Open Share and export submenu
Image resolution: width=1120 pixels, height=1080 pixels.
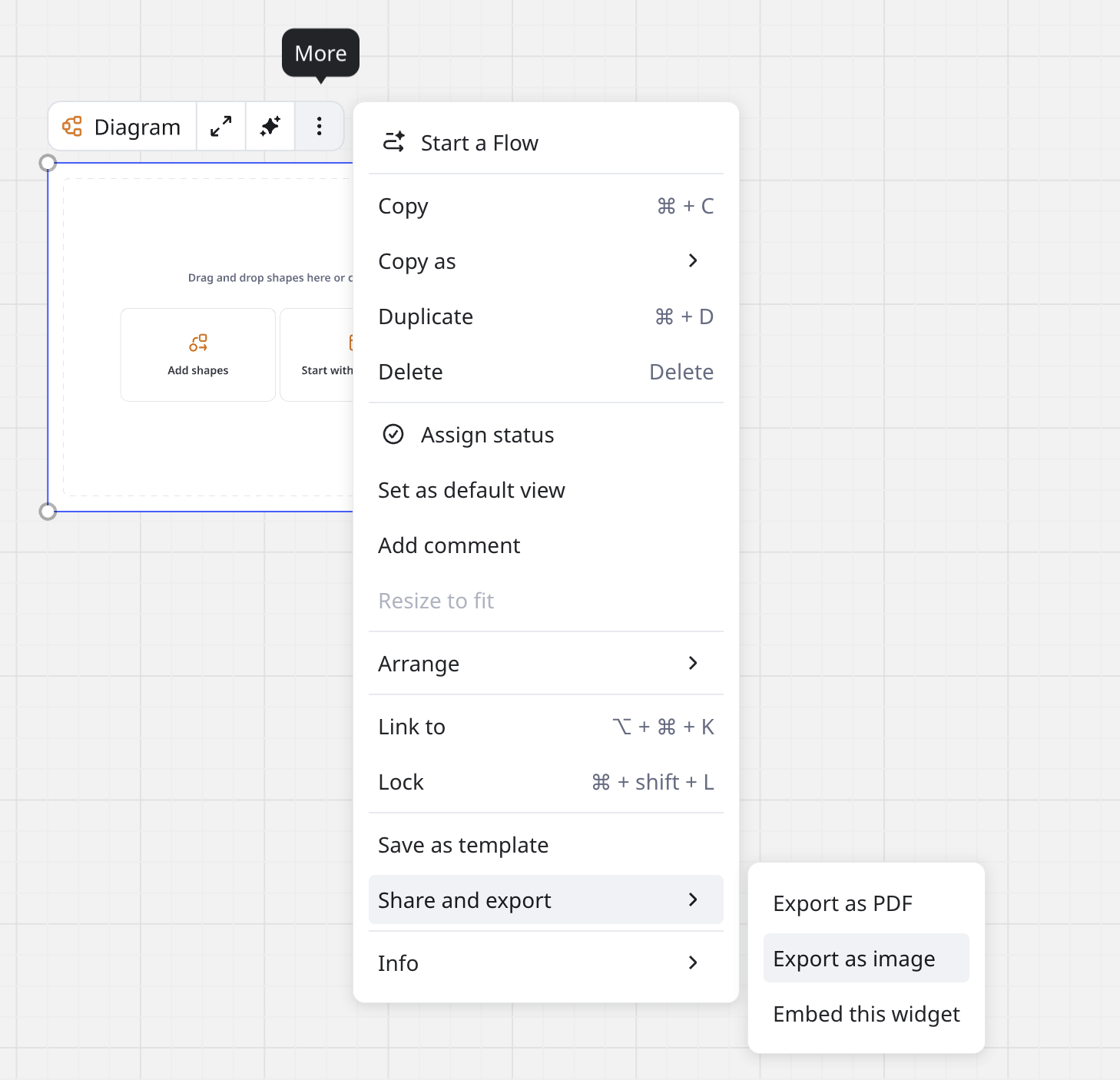(x=545, y=900)
